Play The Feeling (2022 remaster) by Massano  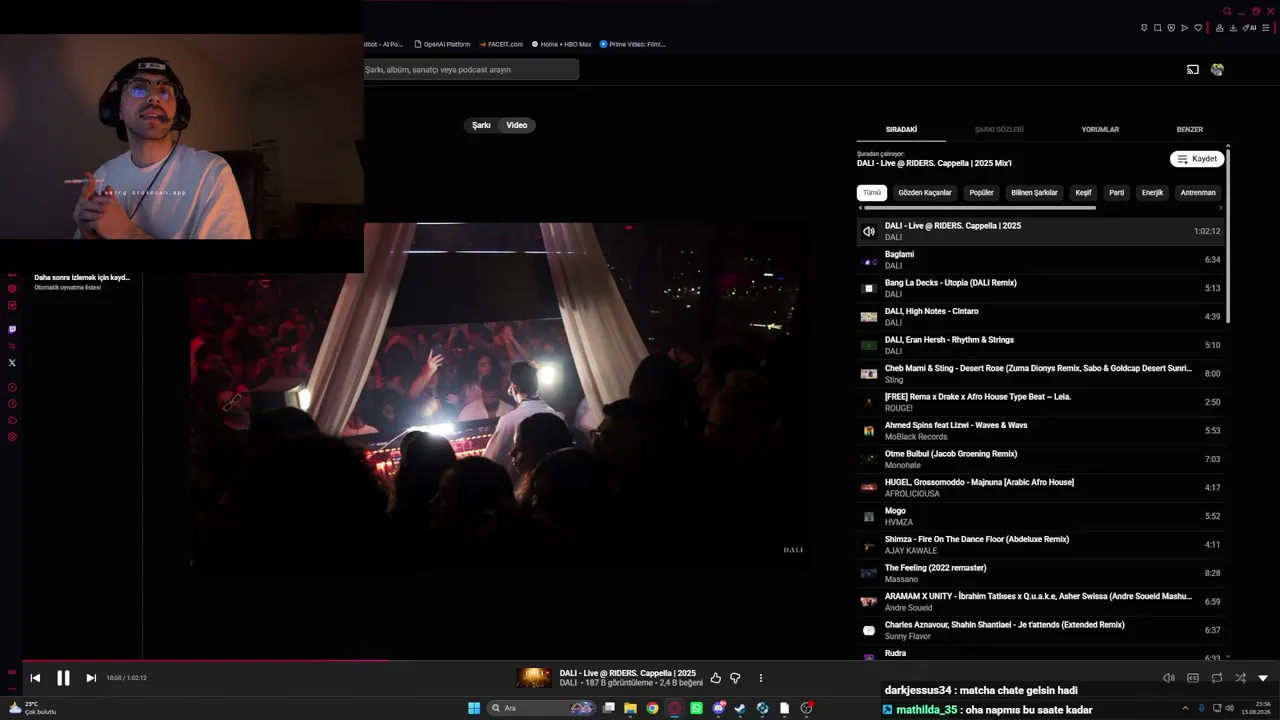[1040, 573]
